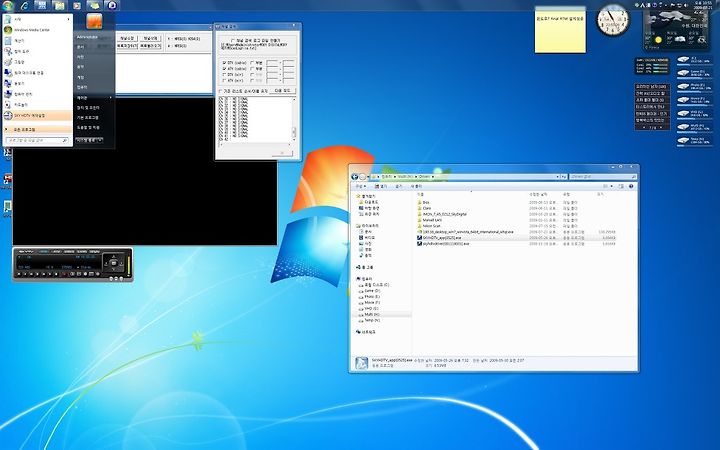The width and height of the screenshot is (720, 450).
Task: Launch Internet Explorer from the taskbar
Action: [x=24, y=5]
